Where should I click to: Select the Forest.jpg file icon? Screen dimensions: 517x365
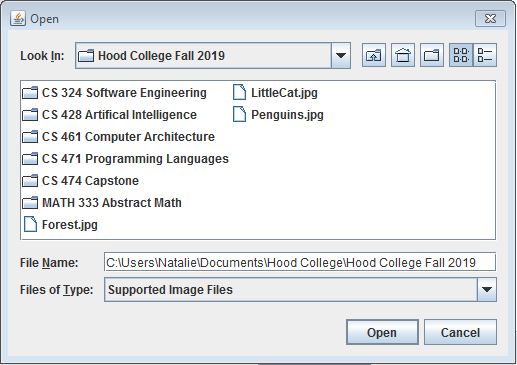click(30, 224)
